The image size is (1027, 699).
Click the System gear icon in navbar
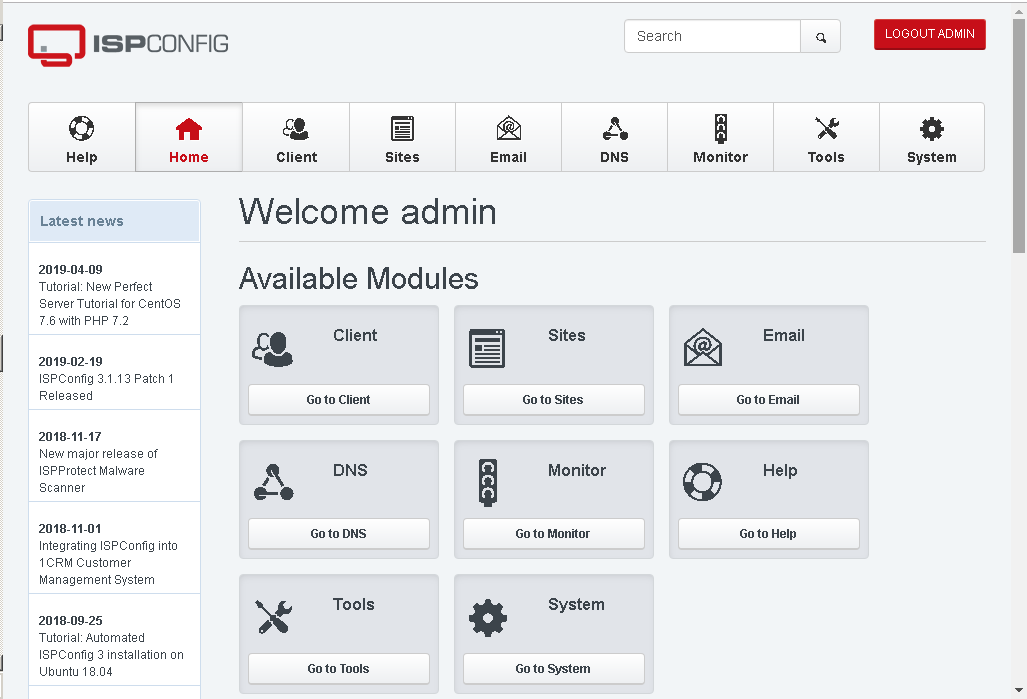[931, 129]
